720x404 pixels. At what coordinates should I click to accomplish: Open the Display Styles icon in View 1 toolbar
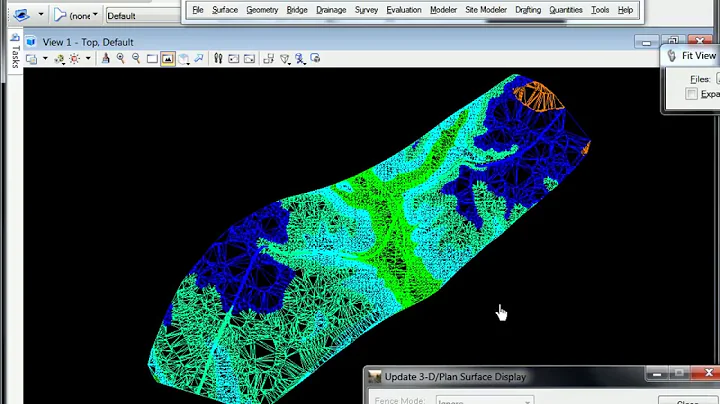pyautogui.click(x=59, y=59)
